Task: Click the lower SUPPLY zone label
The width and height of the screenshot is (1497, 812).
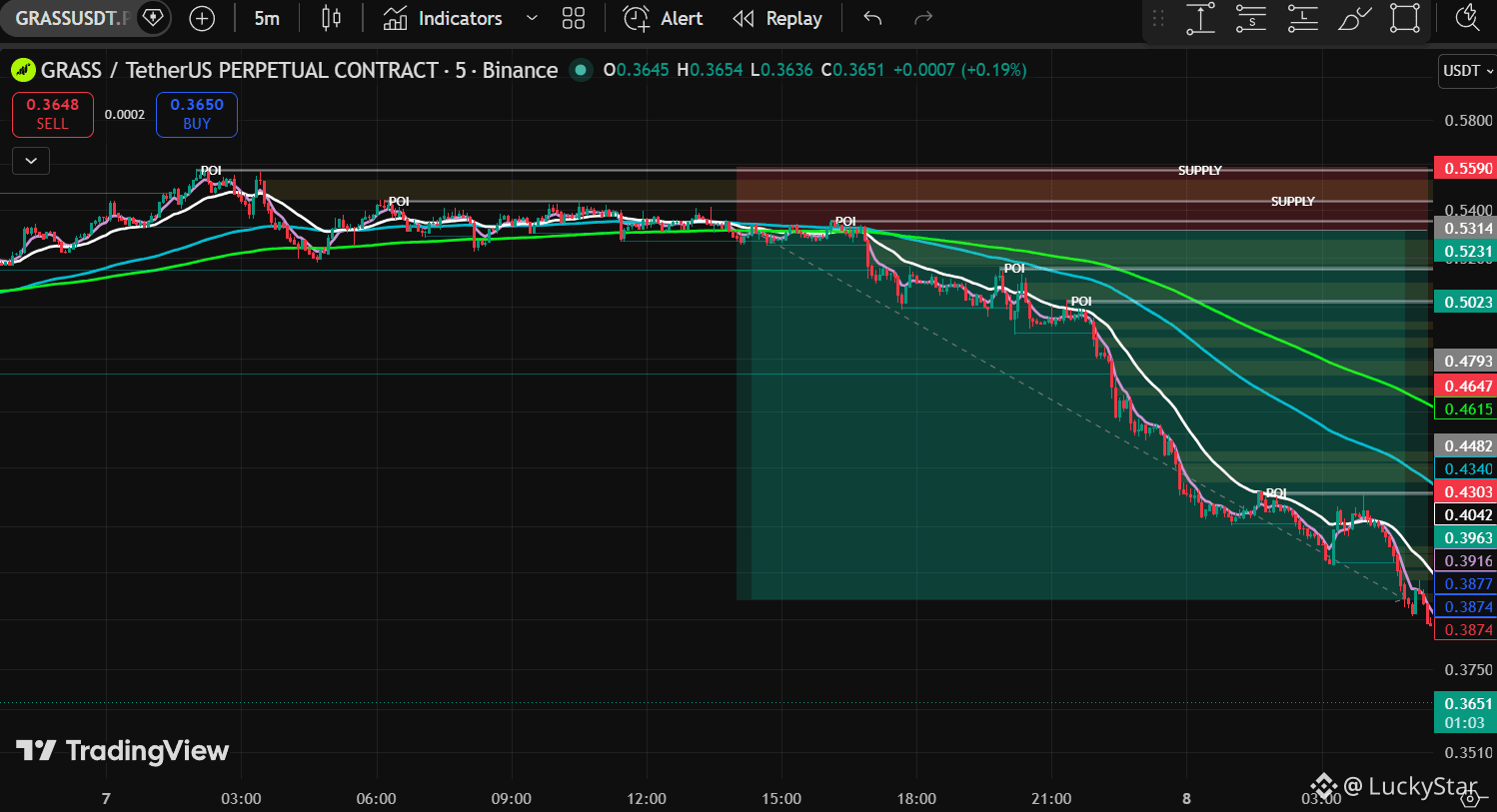Action: click(1292, 202)
